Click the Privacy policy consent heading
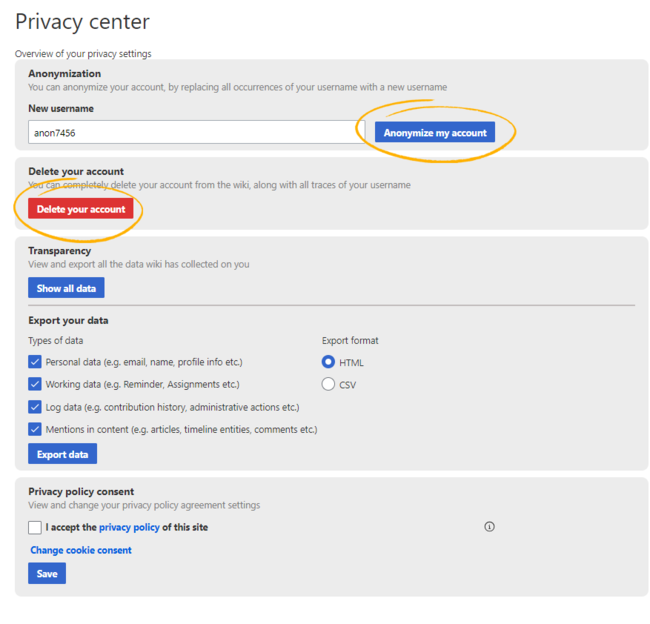The height and width of the screenshot is (624, 650). [81, 491]
